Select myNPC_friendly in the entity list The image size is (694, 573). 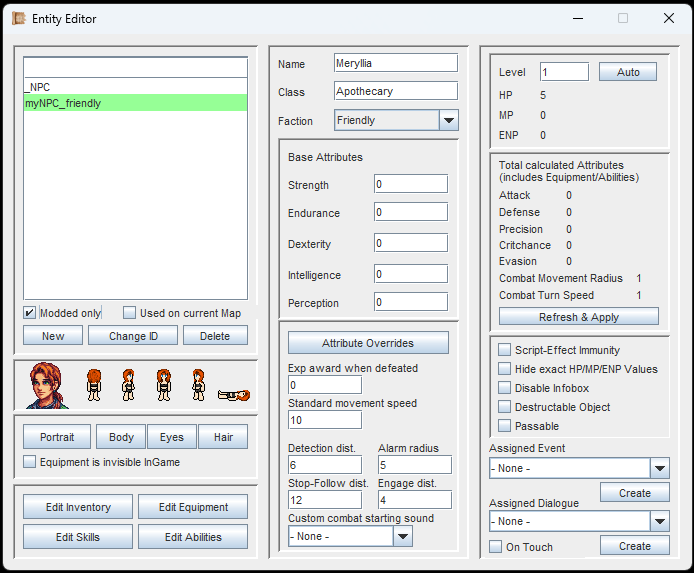coord(135,103)
